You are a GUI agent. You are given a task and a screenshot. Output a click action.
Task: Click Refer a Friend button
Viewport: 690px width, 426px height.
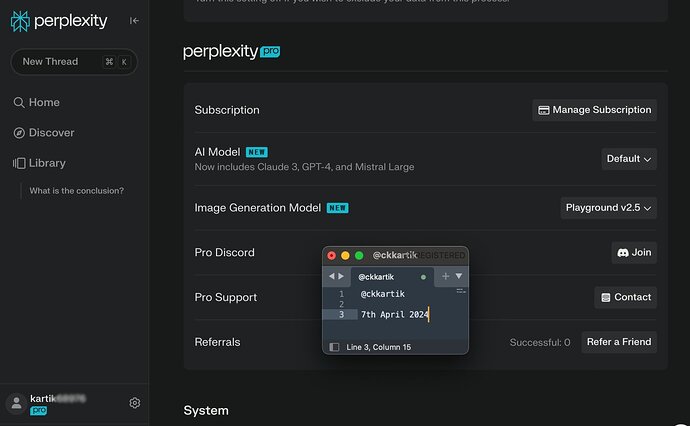click(619, 342)
